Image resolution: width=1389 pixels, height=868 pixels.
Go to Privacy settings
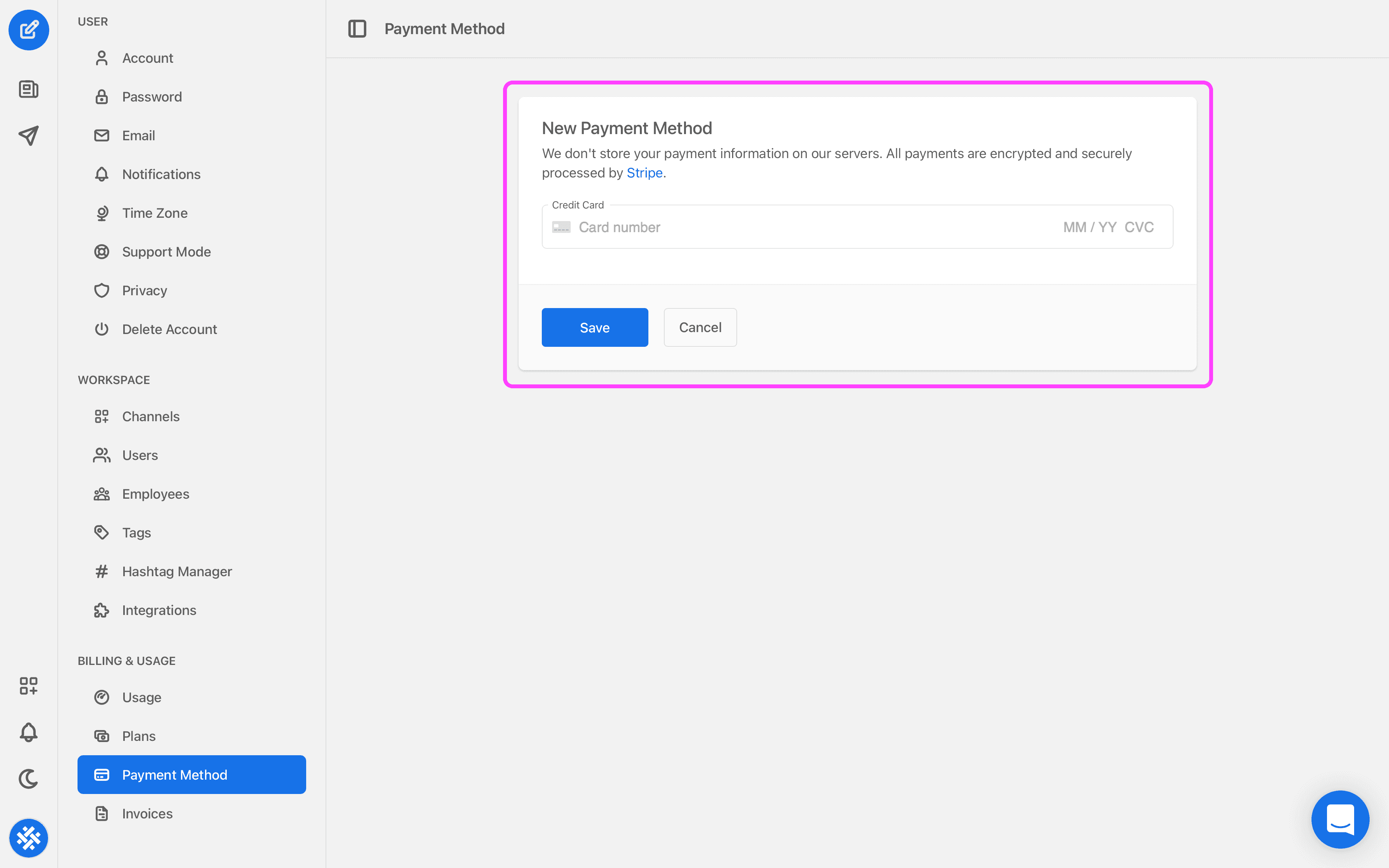192,291
